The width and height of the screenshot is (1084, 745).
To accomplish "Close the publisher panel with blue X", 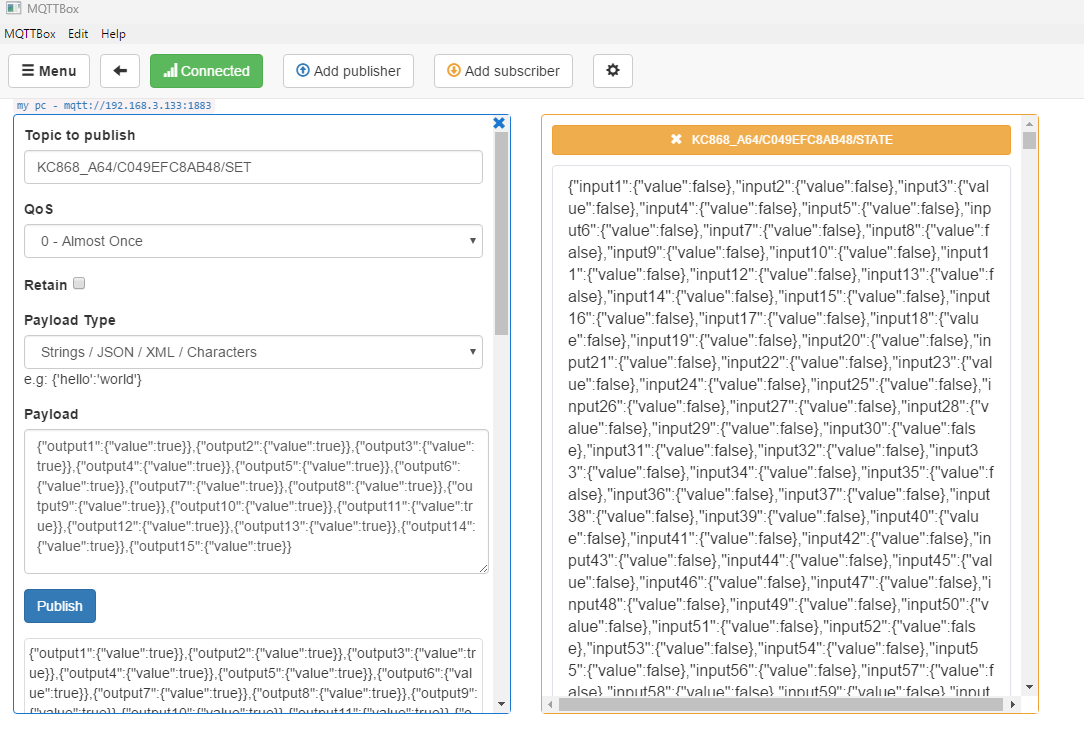I will (x=499, y=123).
